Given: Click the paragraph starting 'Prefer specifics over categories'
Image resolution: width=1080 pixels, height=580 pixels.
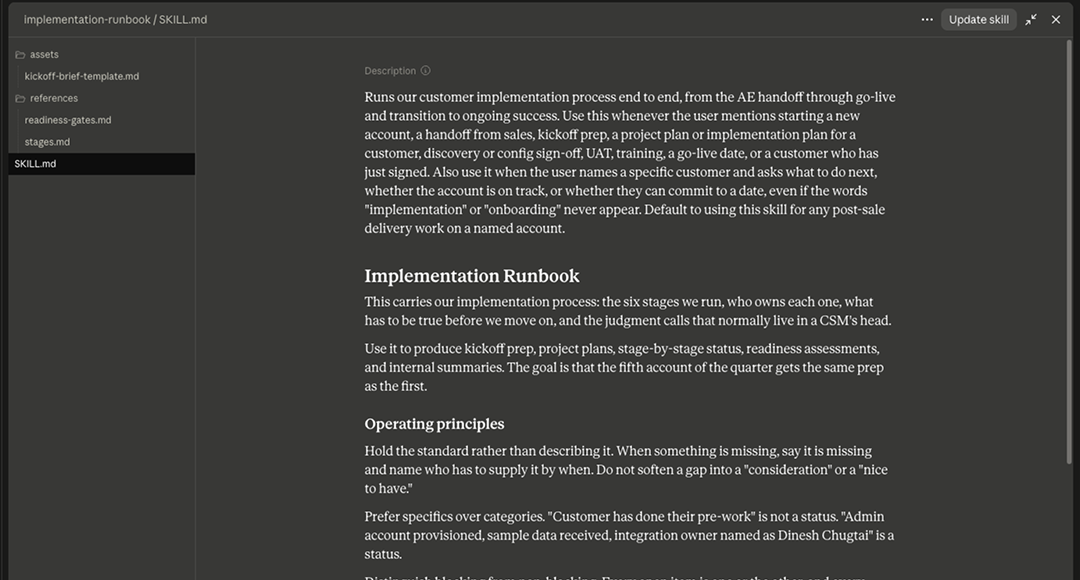Looking at the screenshot, I should pyautogui.click(x=630, y=535).
